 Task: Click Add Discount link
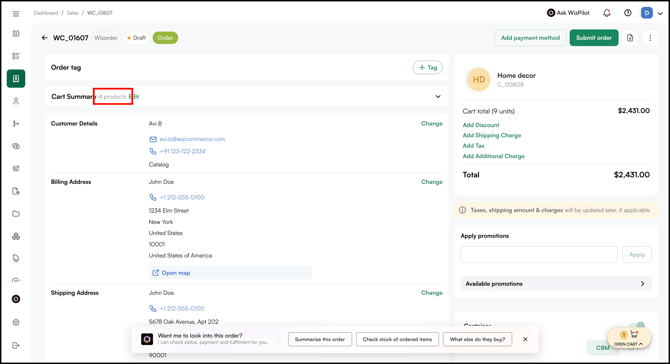(481, 125)
